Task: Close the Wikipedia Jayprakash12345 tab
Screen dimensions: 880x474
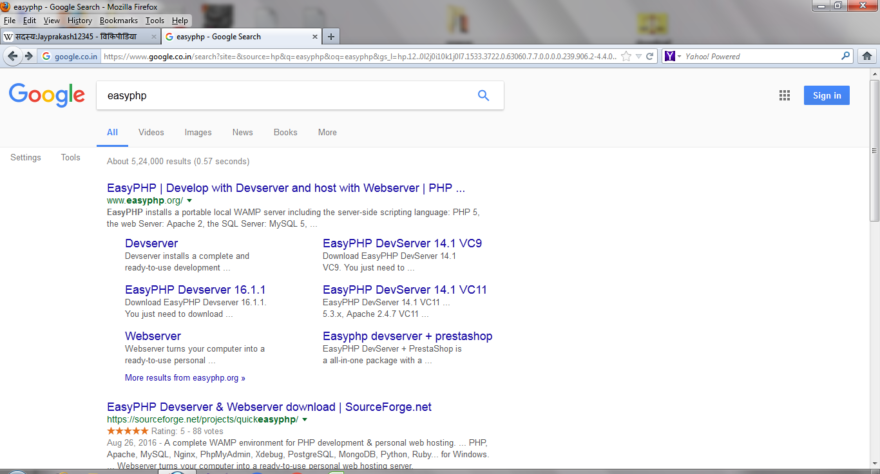Action: pyautogui.click(x=154, y=36)
